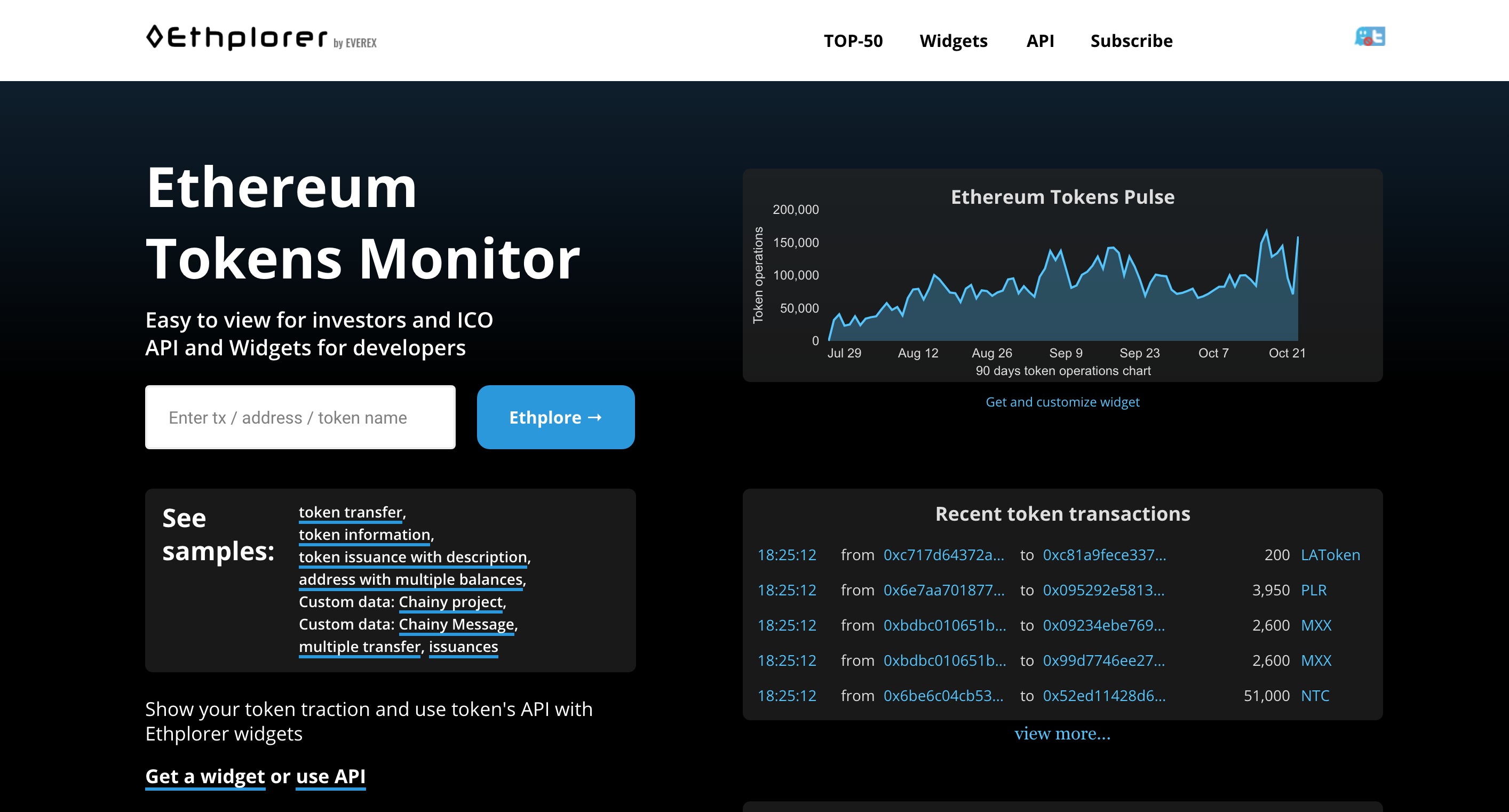Open the Subscribe menu item

(x=1131, y=41)
